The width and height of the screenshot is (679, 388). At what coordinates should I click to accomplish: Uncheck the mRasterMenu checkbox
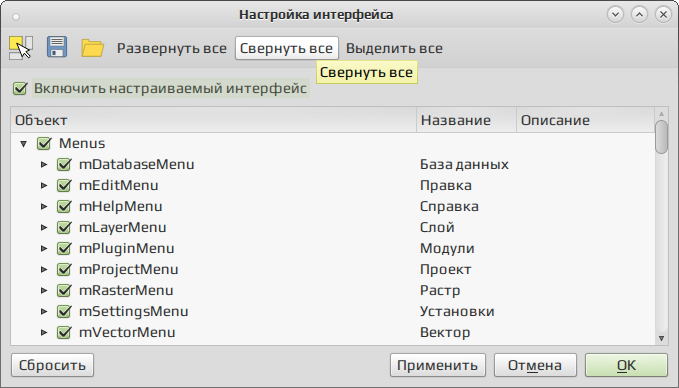64,291
